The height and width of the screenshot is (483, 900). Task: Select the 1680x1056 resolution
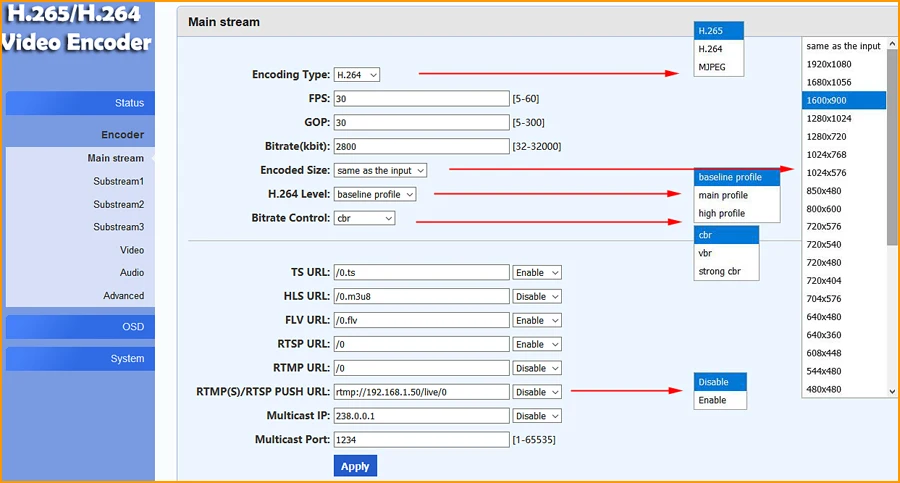coord(844,82)
